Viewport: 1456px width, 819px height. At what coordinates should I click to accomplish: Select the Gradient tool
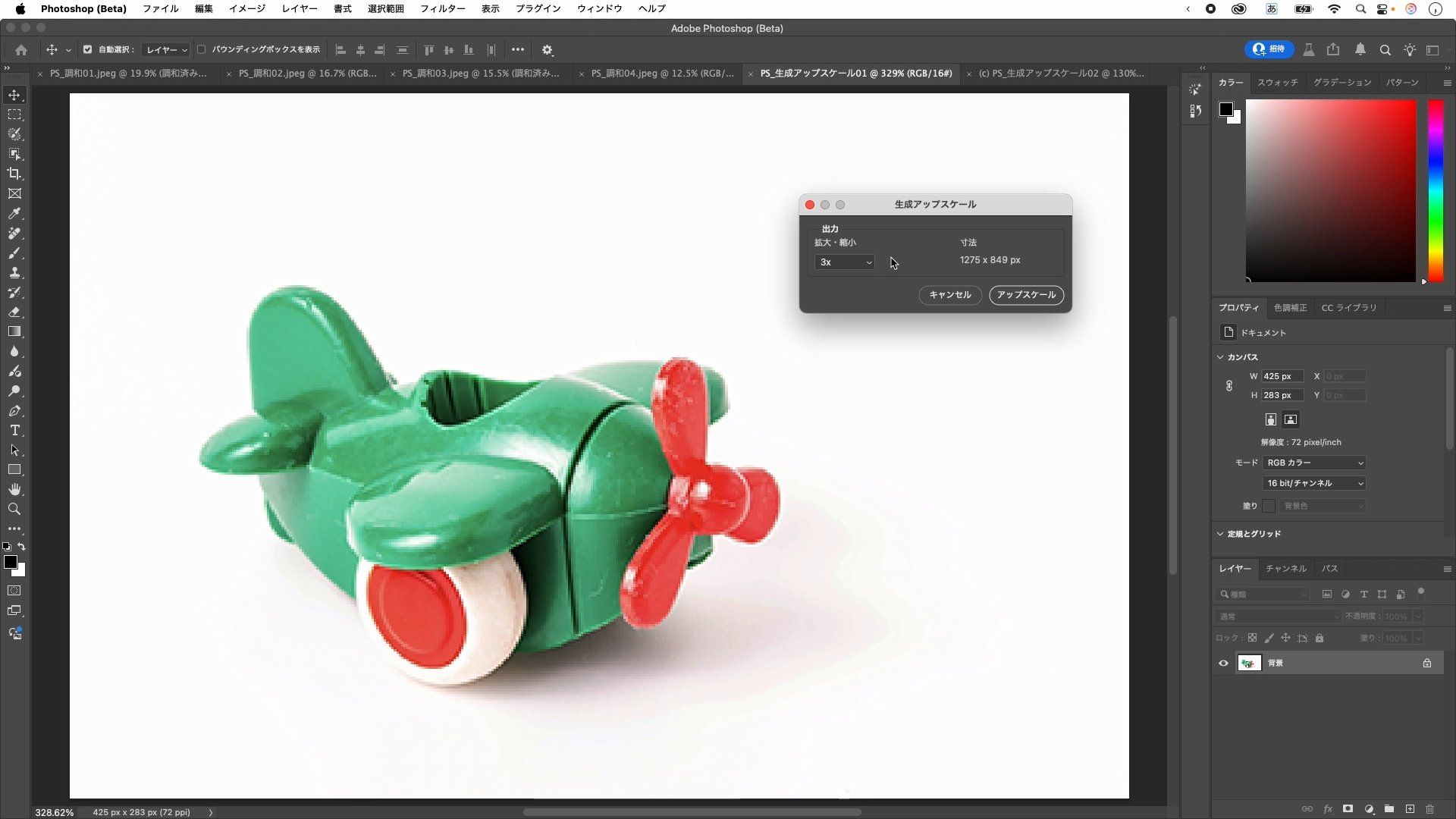point(14,331)
